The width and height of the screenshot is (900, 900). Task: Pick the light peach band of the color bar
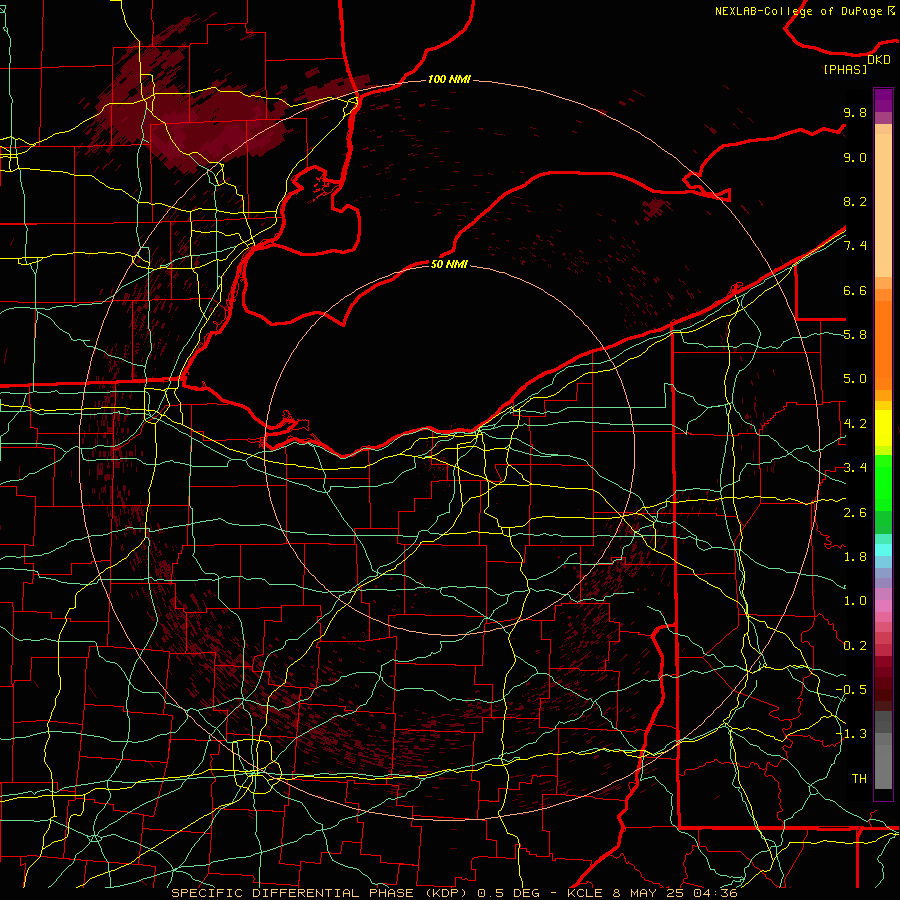click(x=883, y=205)
